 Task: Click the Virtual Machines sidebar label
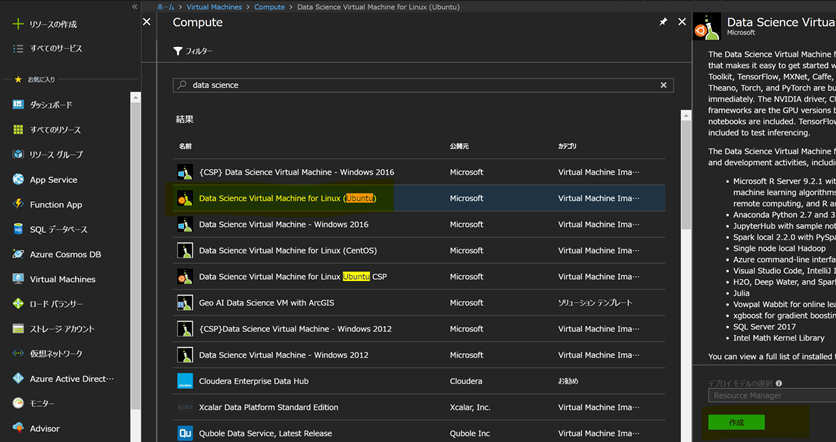[62, 279]
